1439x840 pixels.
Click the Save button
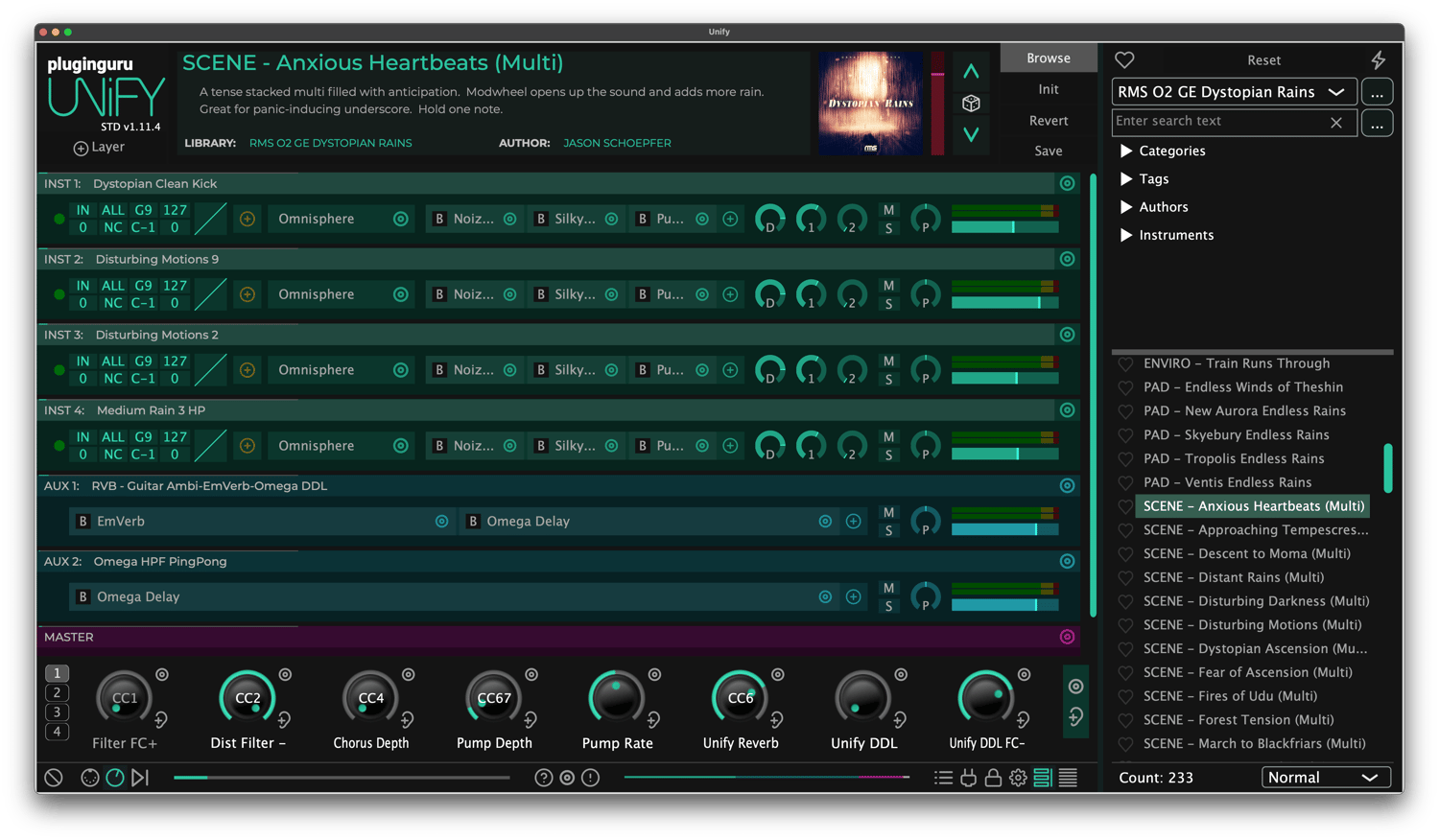tap(1049, 151)
